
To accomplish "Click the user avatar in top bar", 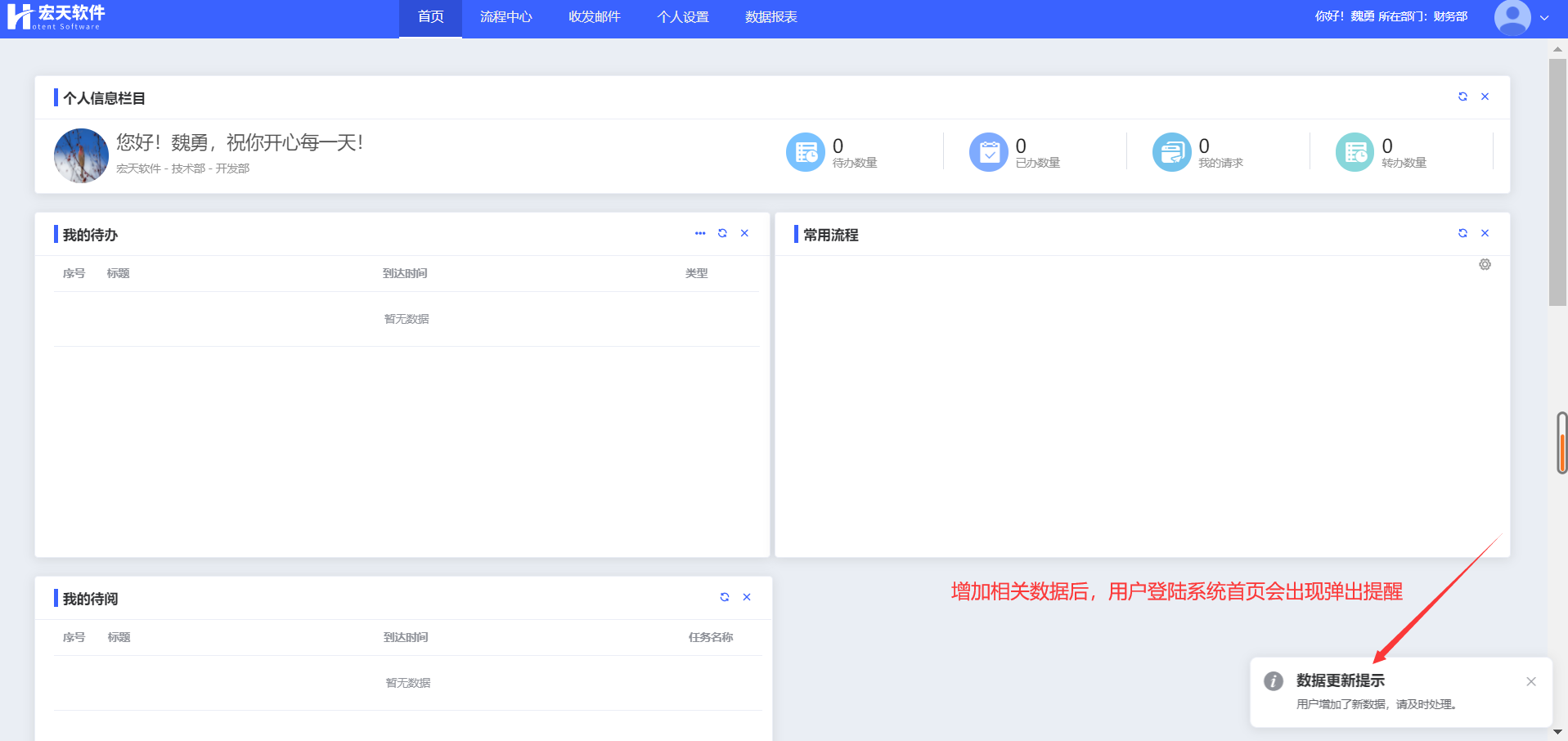I will tap(1512, 17).
